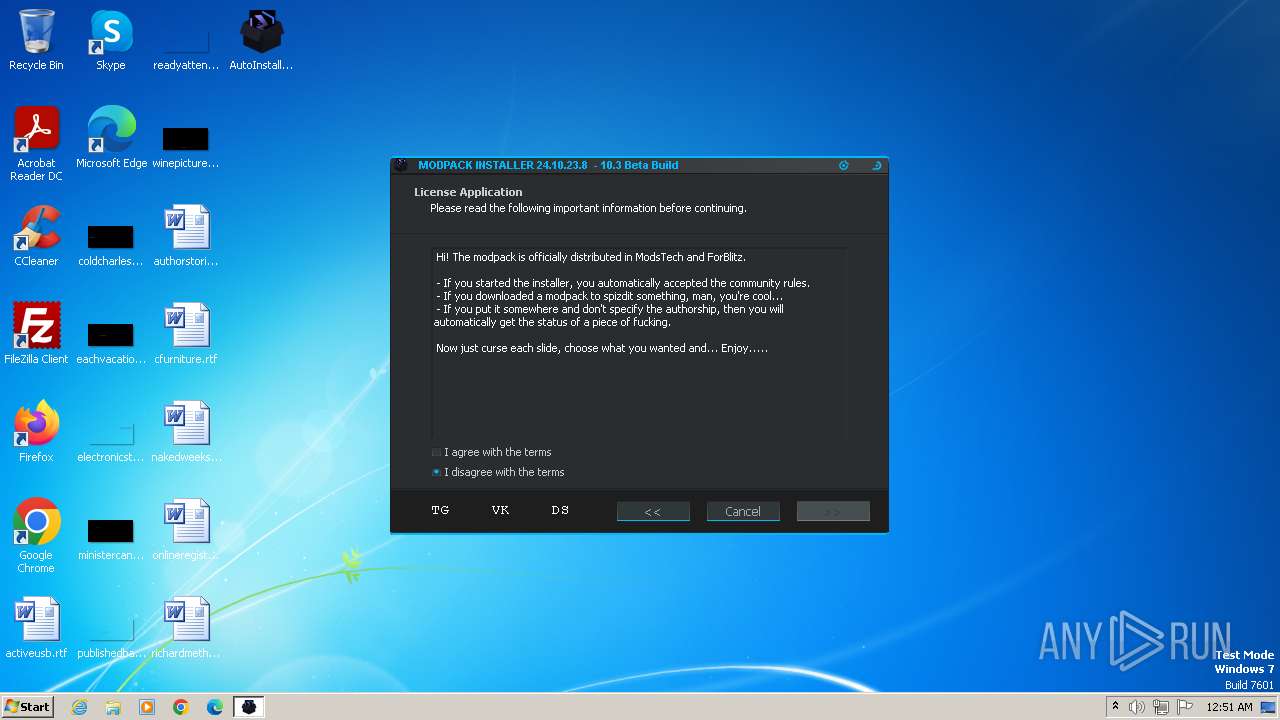The image size is (1280, 720).
Task: Open the VK link
Action: 501,510
